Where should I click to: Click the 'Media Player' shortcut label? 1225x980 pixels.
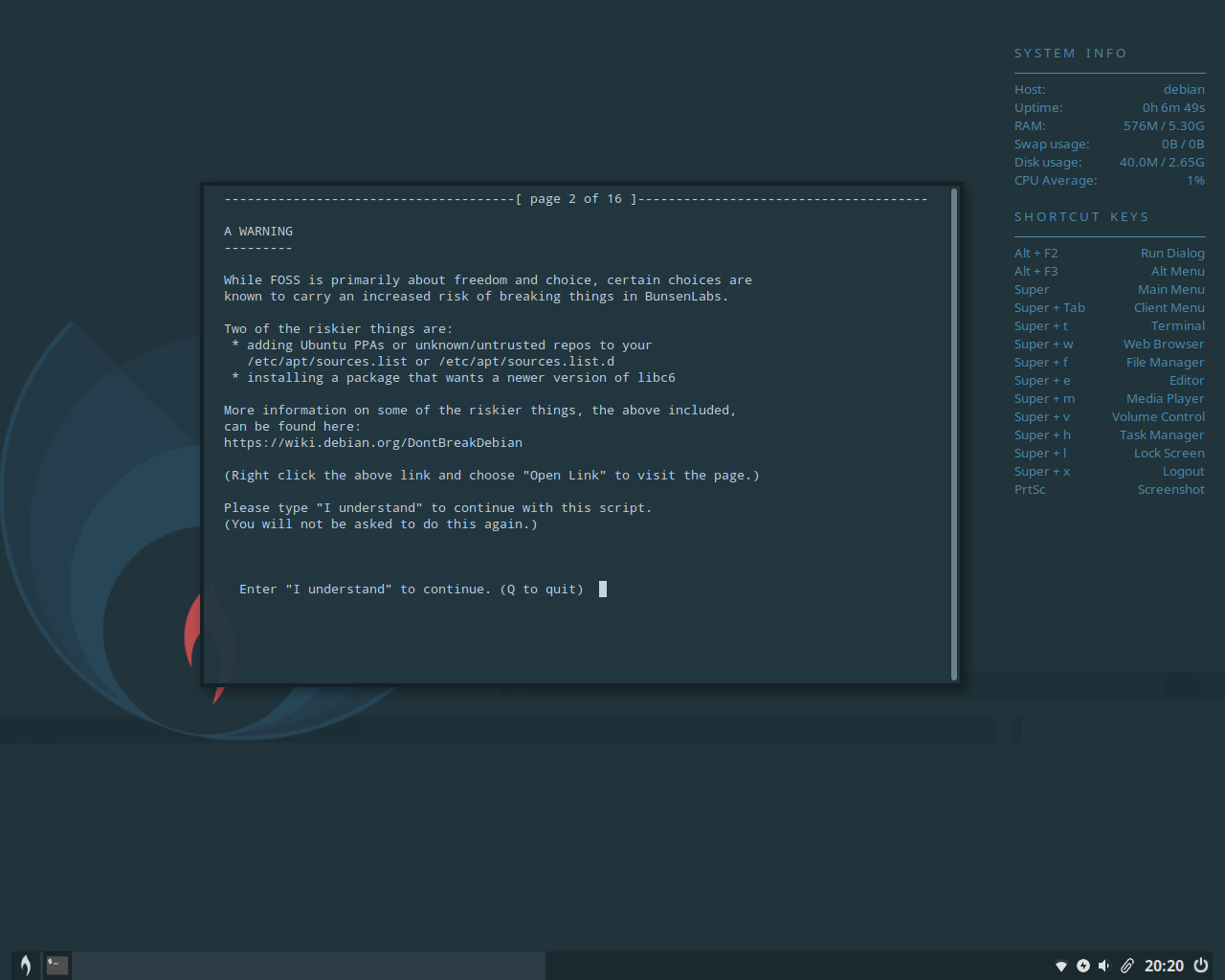(x=1166, y=398)
